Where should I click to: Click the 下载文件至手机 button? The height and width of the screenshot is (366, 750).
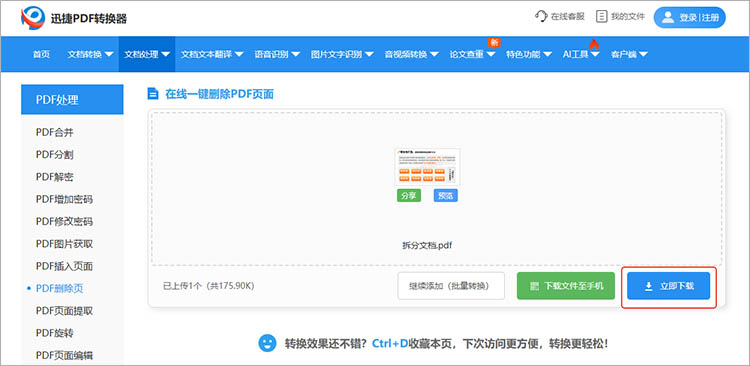tap(565, 286)
